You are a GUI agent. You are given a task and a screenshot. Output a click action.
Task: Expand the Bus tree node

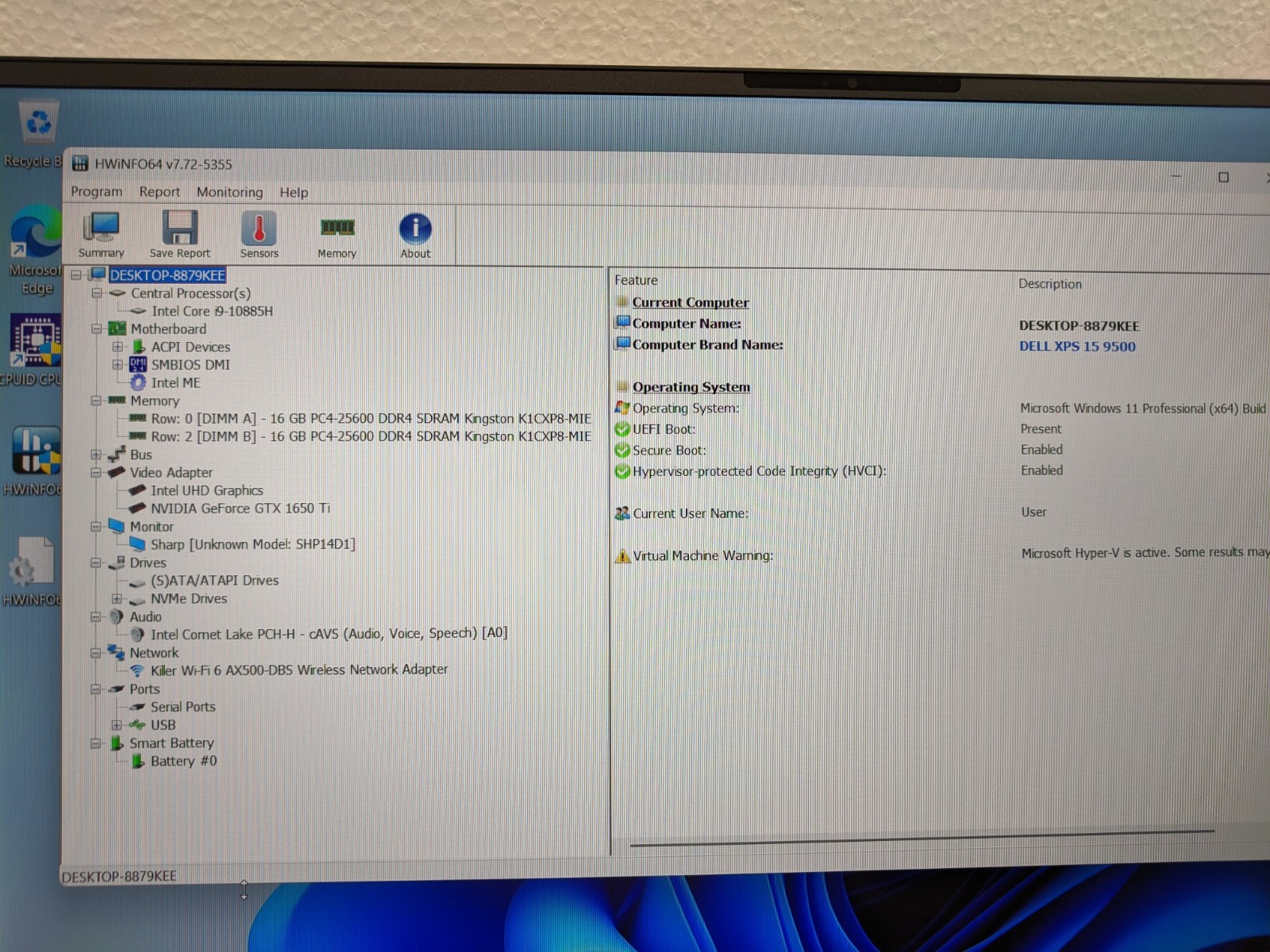(96, 455)
